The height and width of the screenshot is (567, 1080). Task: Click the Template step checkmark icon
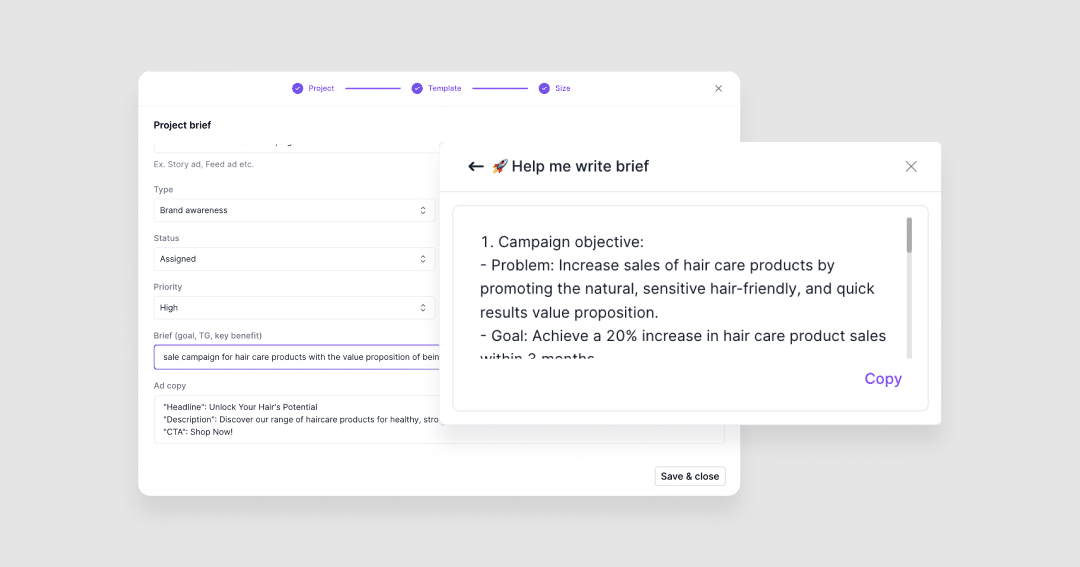(x=417, y=88)
